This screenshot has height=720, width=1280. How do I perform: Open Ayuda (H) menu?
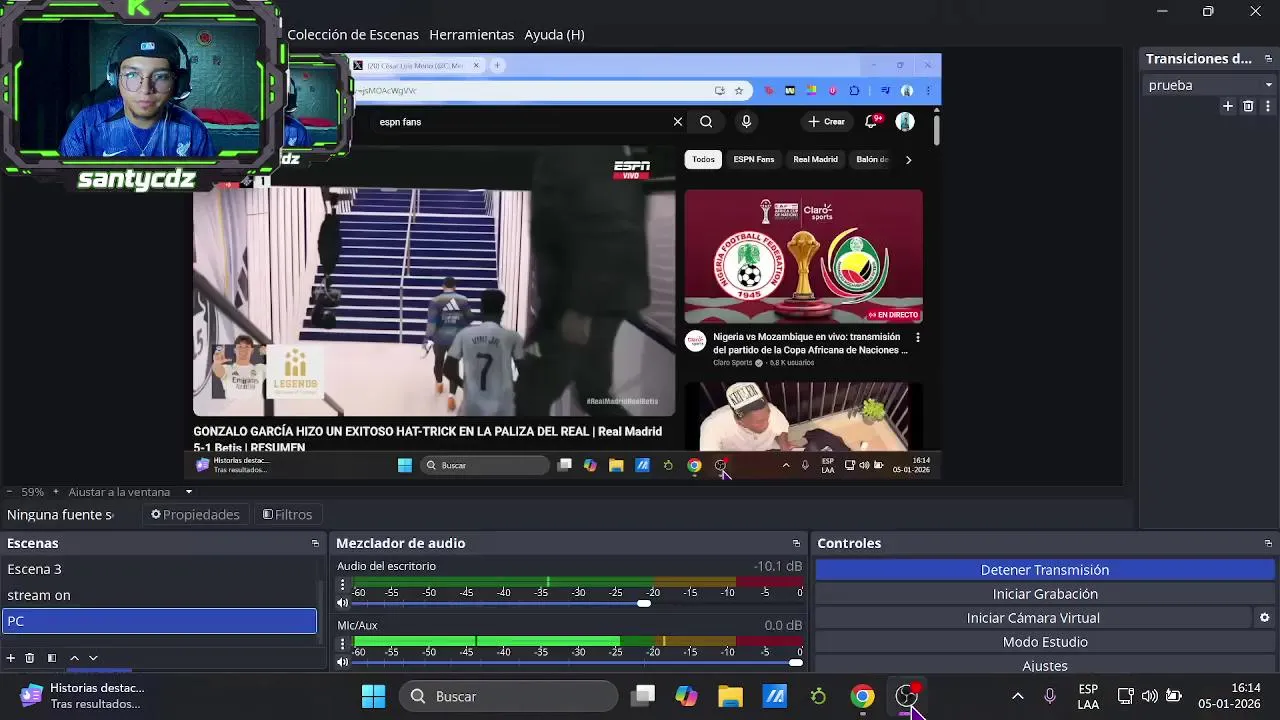(x=555, y=34)
